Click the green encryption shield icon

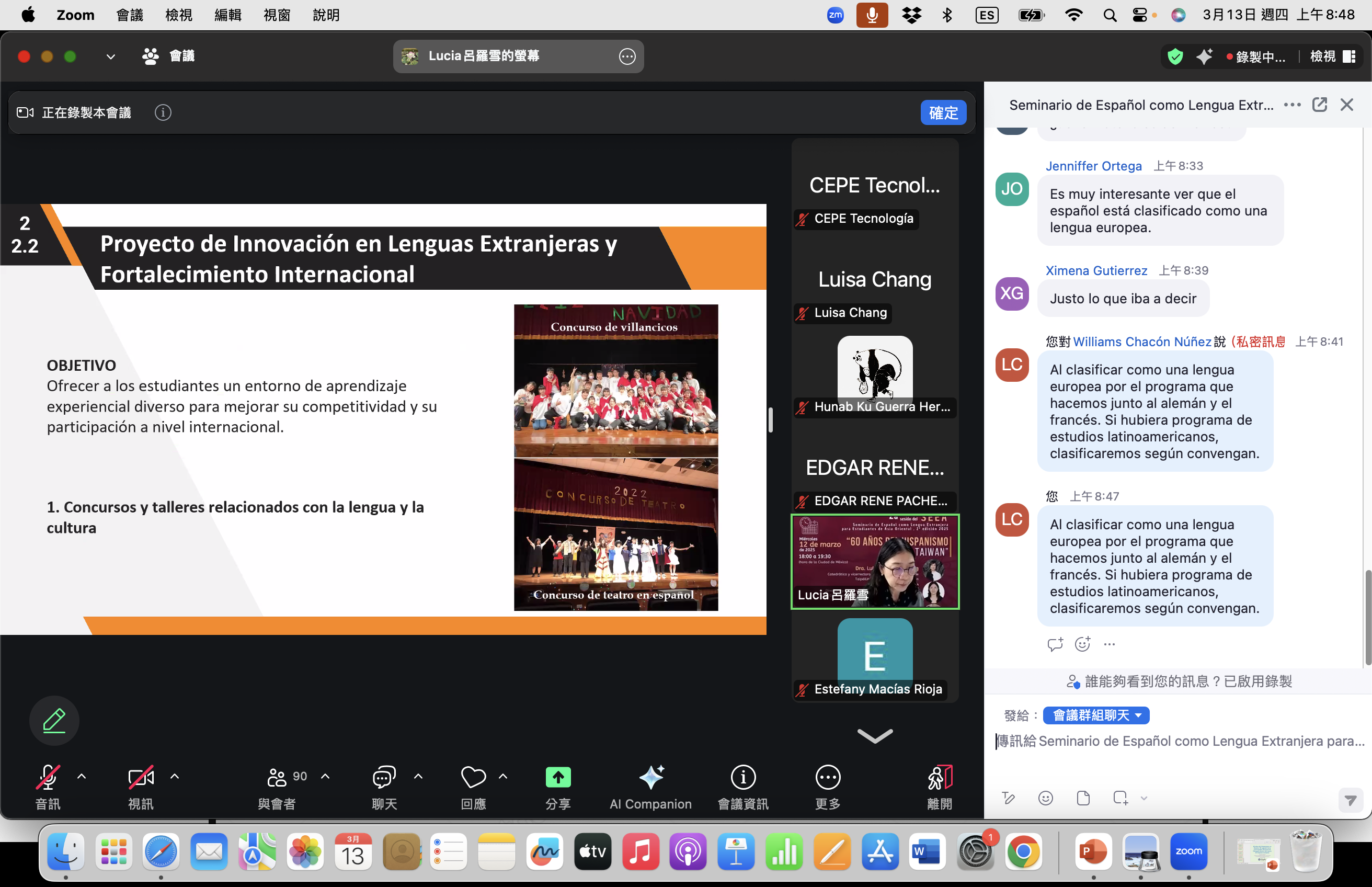coord(1175,56)
